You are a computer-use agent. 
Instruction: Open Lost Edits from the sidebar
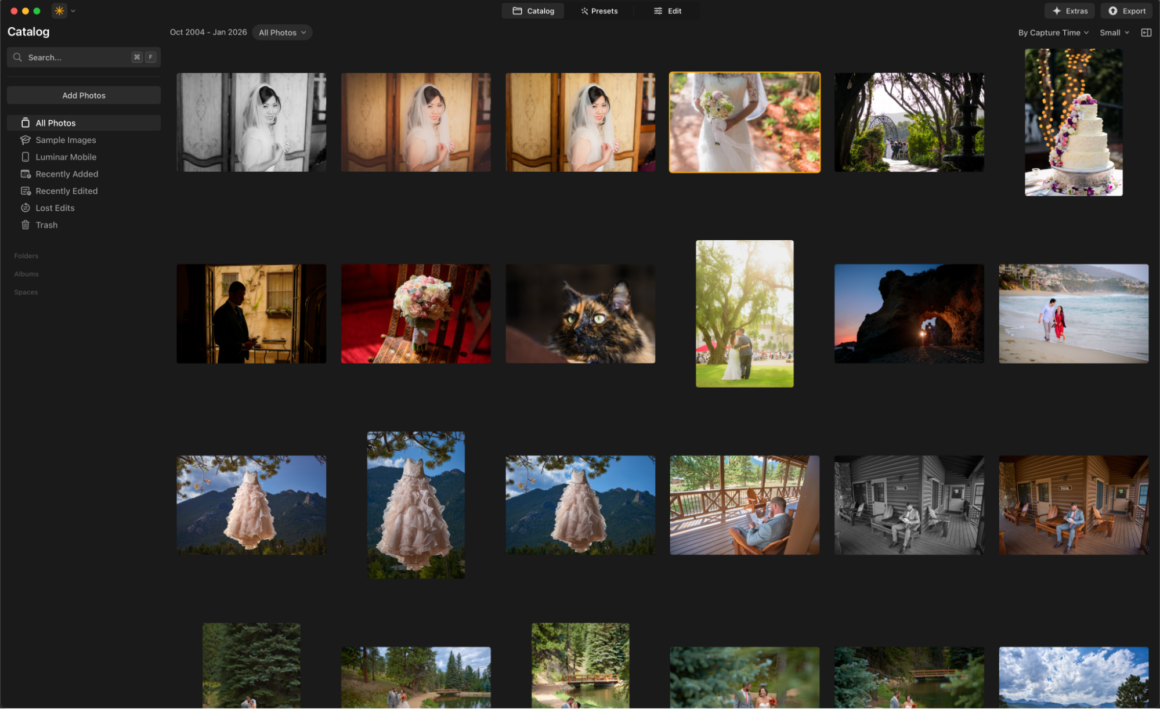coord(54,208)
